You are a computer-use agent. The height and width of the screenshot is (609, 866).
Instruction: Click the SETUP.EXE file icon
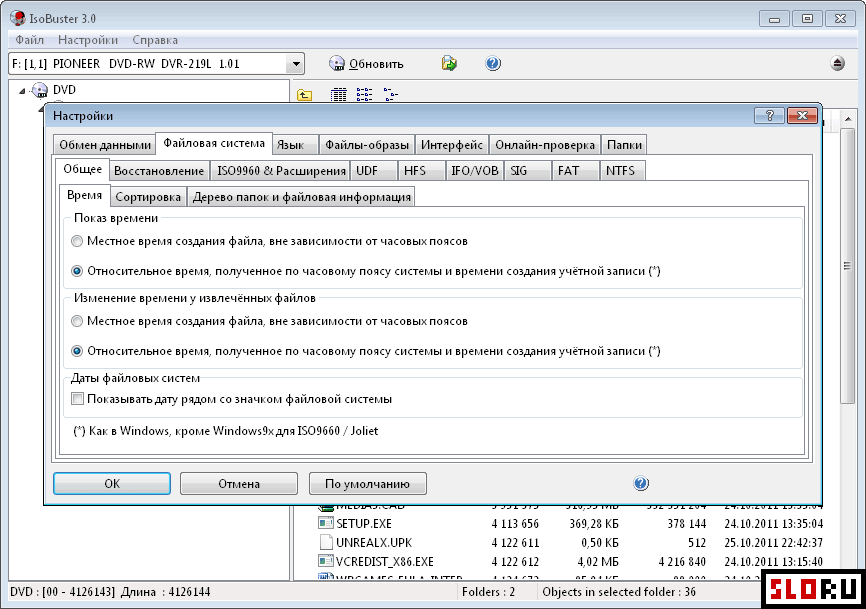[326, 523]
